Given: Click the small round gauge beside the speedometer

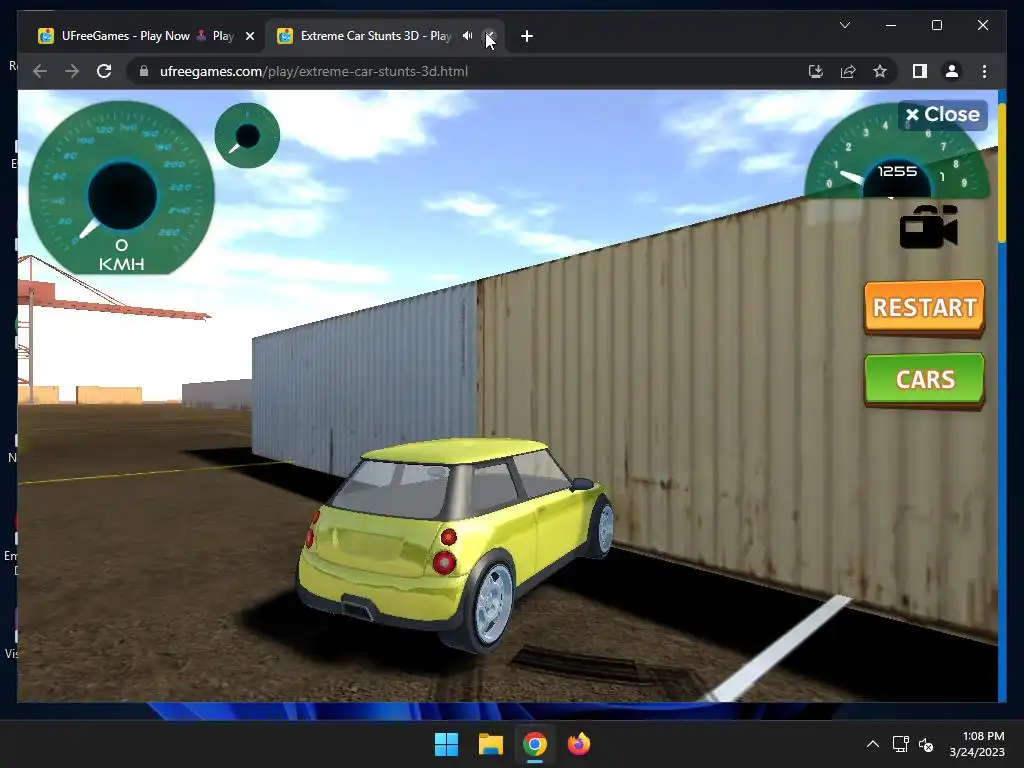Looking at the screenshot, I should [247, 135].
